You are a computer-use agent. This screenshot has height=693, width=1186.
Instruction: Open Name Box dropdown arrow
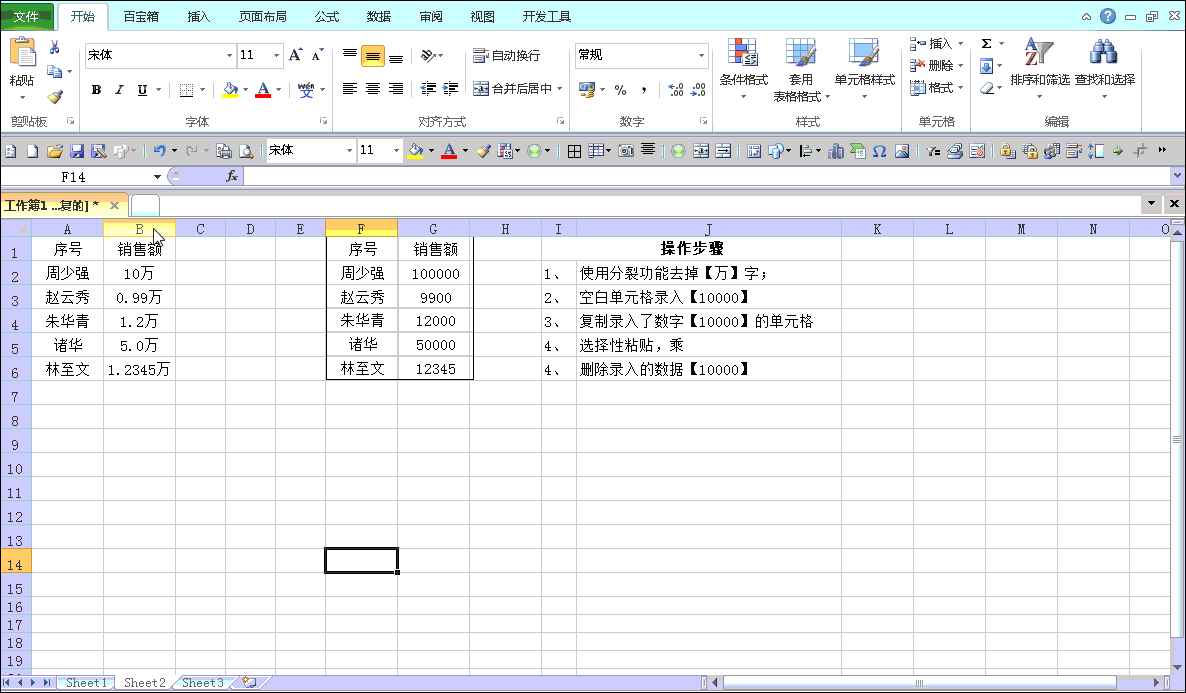coord(157,177)
